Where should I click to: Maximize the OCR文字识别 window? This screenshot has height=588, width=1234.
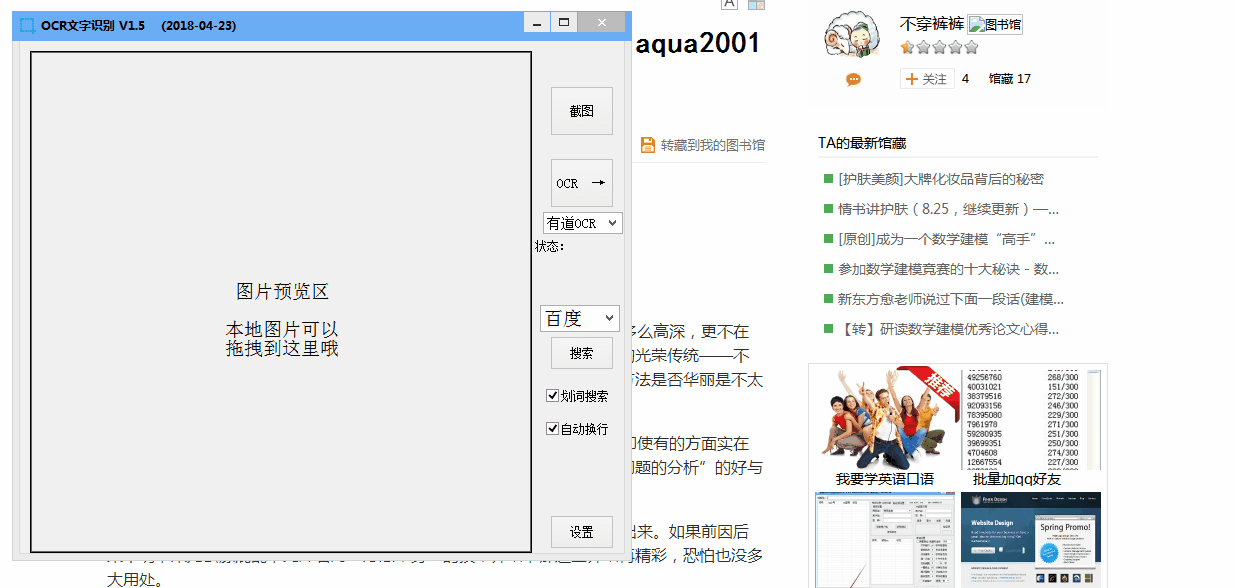click(x=564, y=22)
